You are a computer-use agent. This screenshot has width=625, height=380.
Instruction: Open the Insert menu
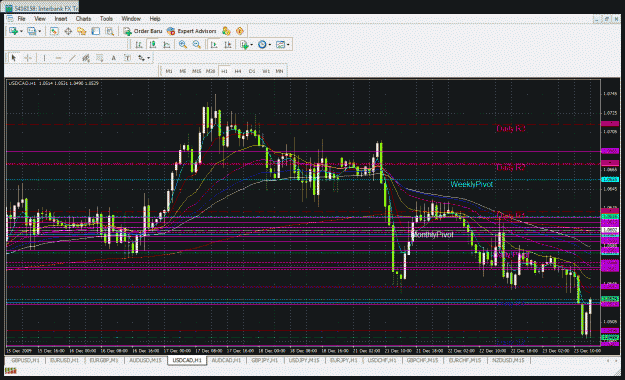61,19
